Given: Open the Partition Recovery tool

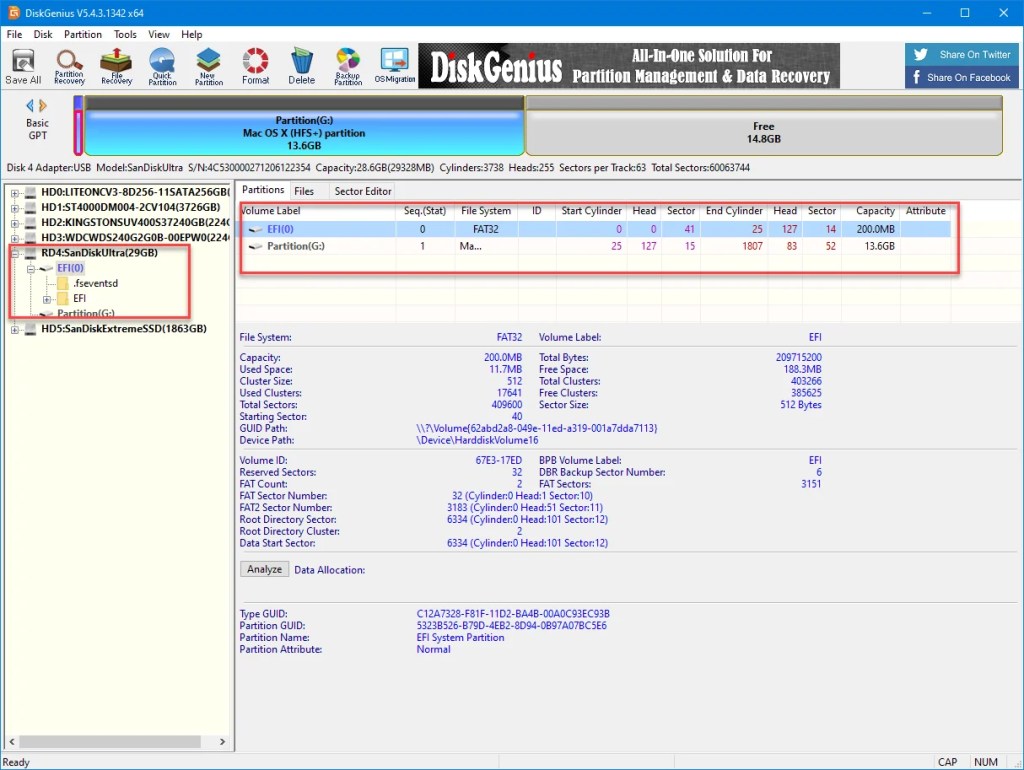Looking at the screenshot, I should [69, 67].
